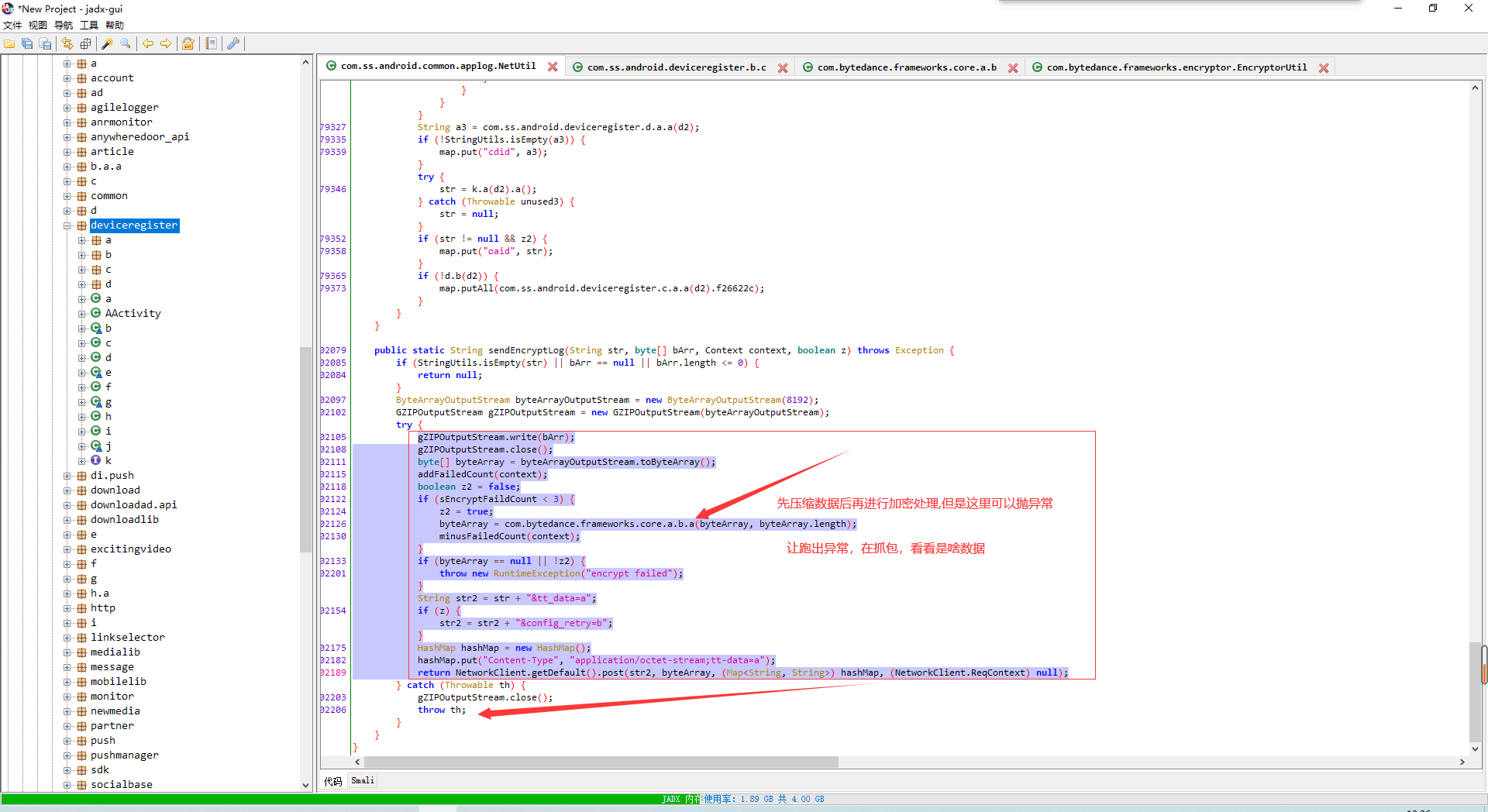Click the Sync with editor arrows icon
The height and width of the screenshot is (812, 1488).
pyautogui.click(x=67, y=43)
